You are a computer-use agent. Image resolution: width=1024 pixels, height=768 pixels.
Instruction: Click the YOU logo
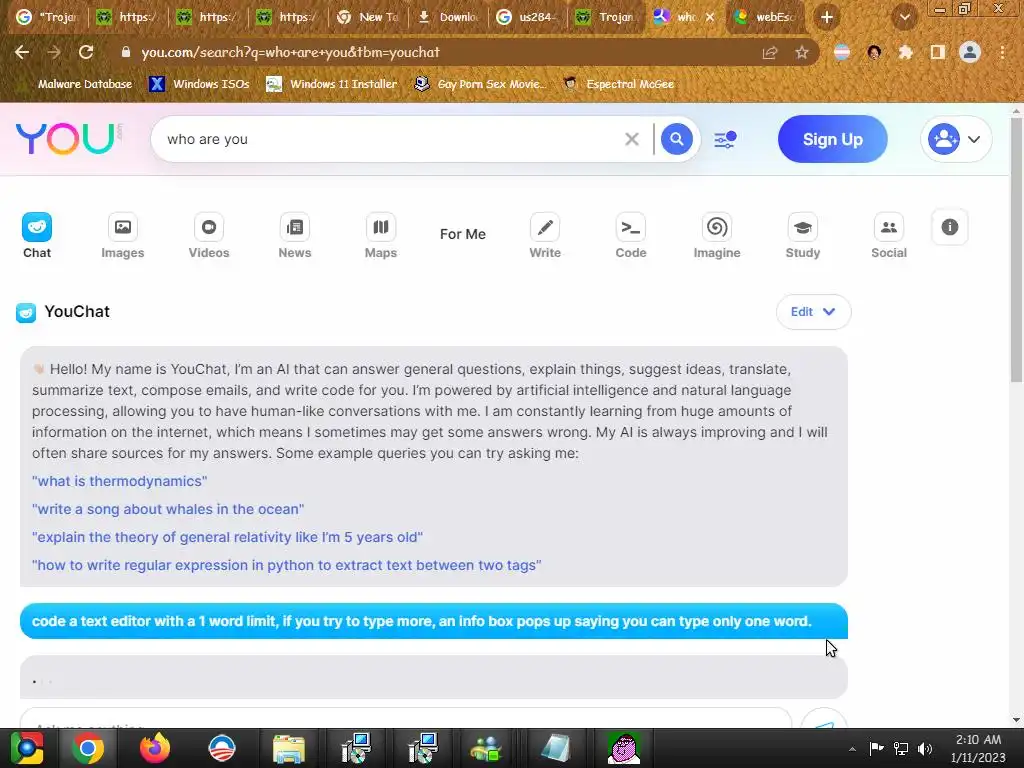coord(69,138)
